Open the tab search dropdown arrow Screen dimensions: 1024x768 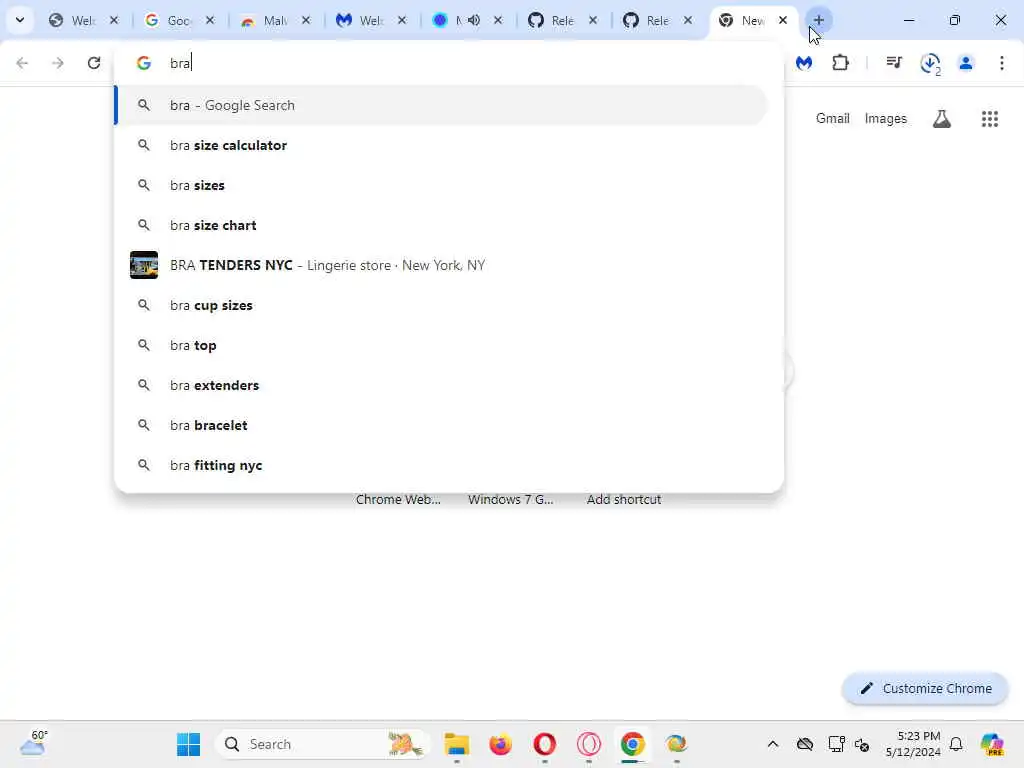[20, 20]
